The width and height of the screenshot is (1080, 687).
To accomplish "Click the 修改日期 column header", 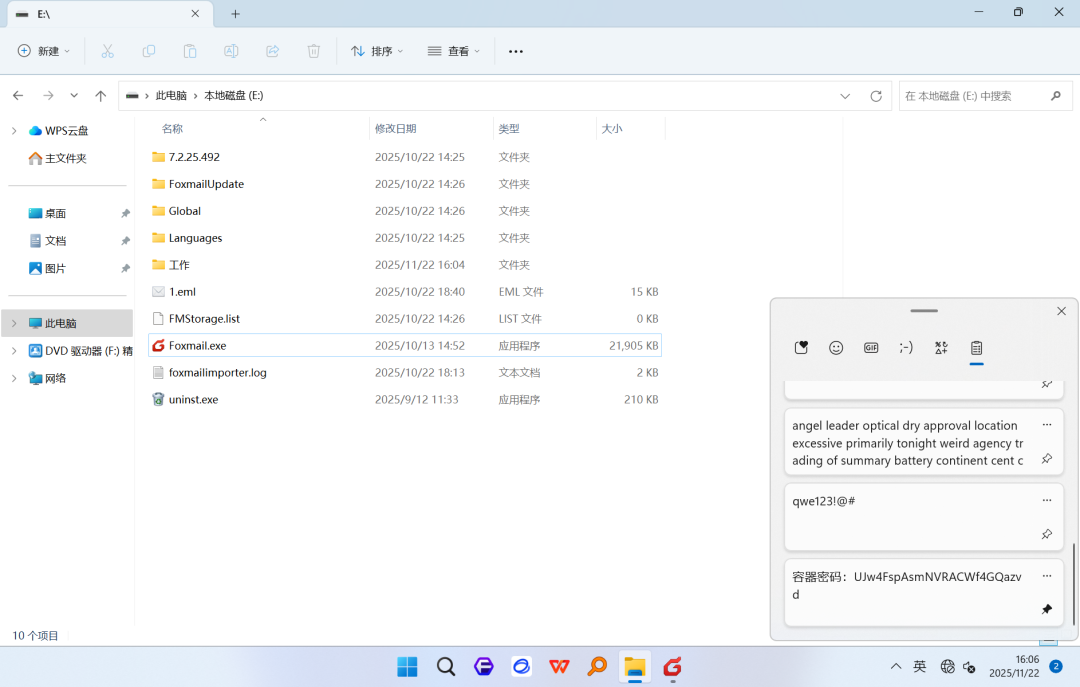I will click(x=395, y=129).
